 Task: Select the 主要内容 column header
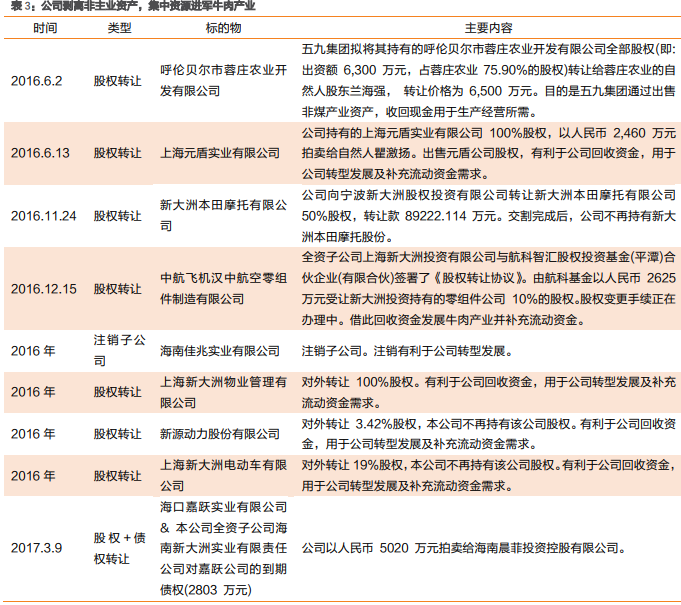[x=489, y=28]
